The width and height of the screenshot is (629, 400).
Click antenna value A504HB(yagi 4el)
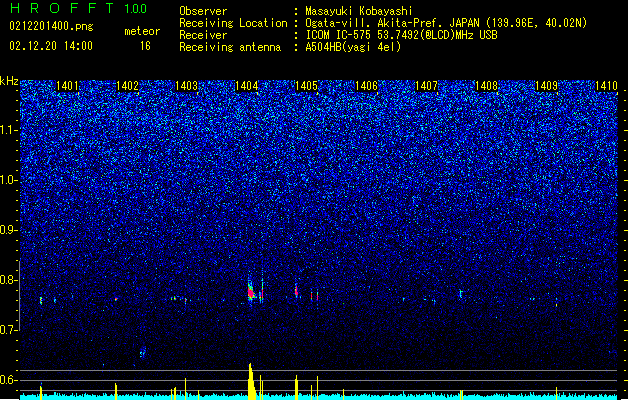coord(353,47)
